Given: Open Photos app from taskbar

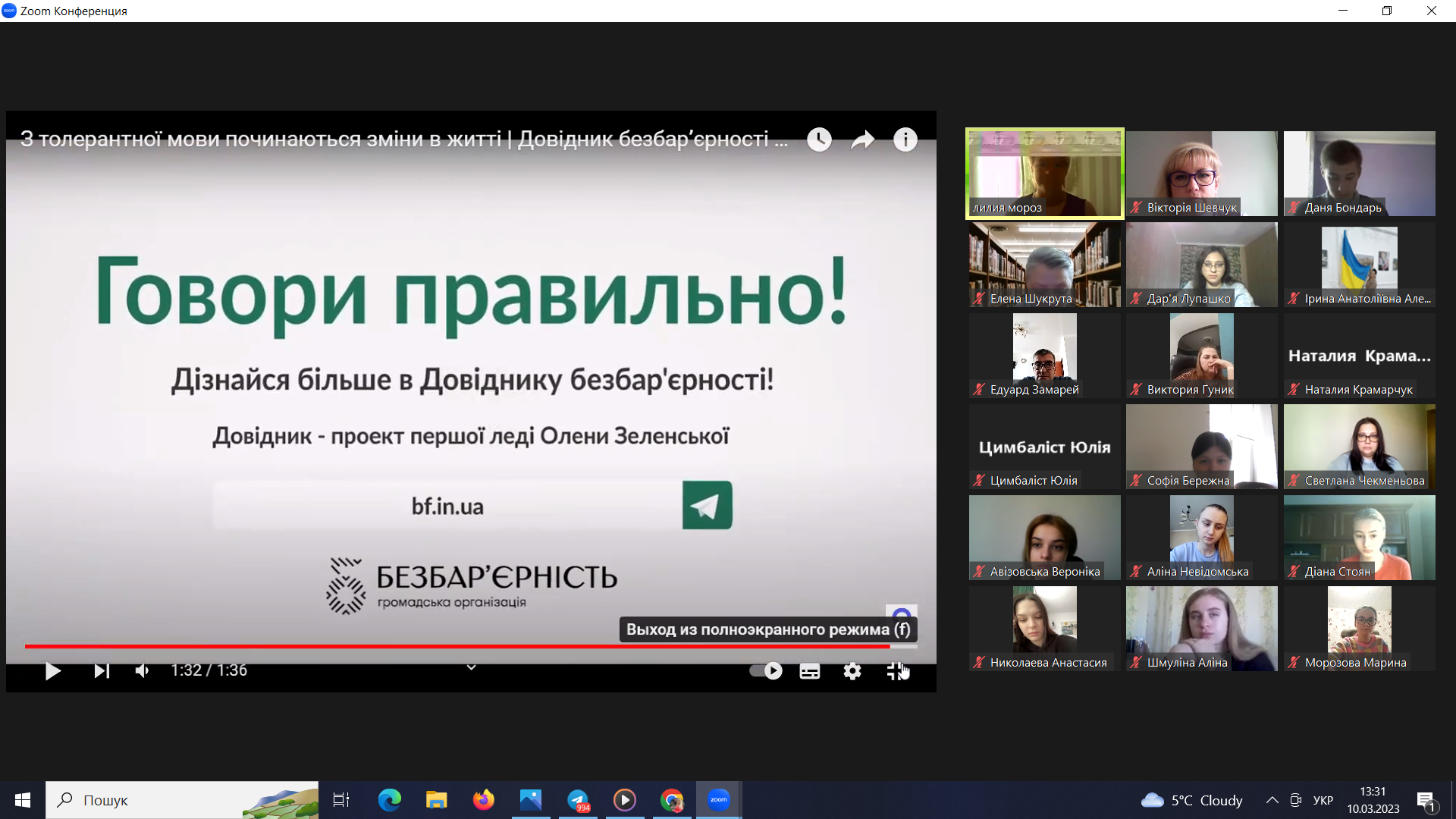Looking at the screenshot, I should [531, 800].
